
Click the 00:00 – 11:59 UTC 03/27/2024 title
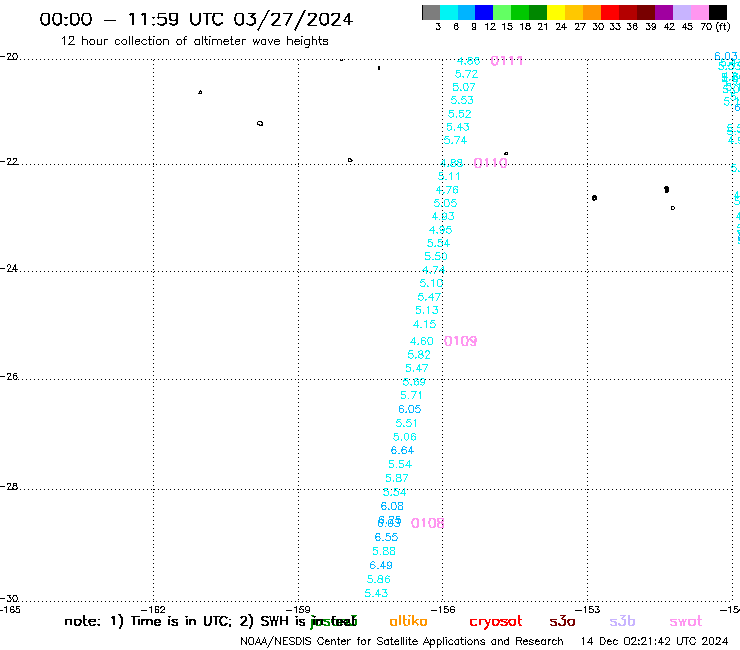pyautogui.click(x=196, y=19)
